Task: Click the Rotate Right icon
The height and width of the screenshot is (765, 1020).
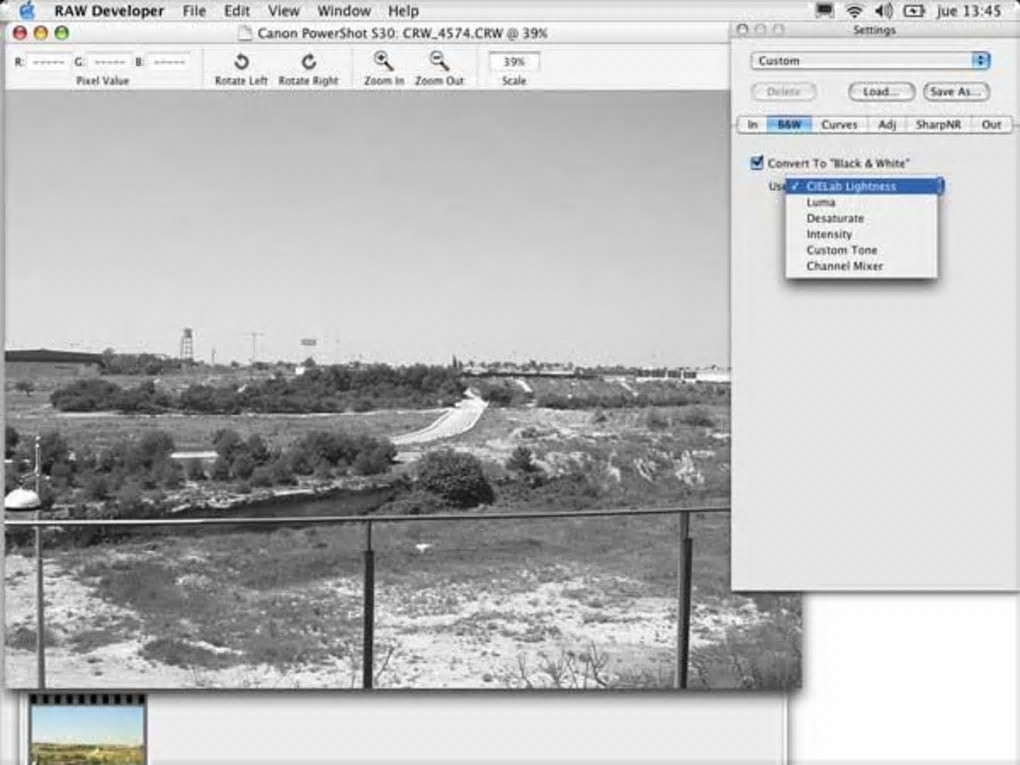Action: (308, 61)
